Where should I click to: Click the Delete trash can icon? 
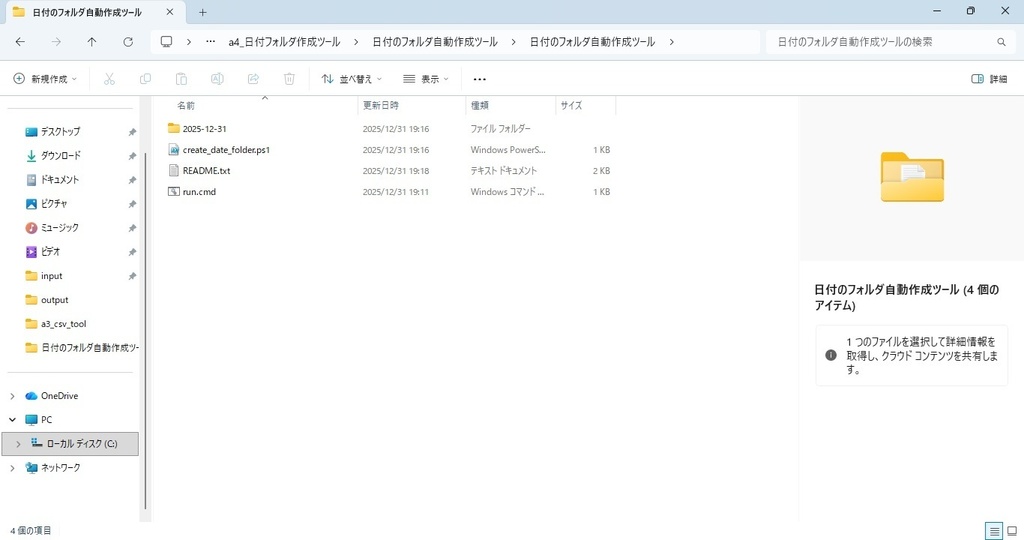tap(289, 79)
